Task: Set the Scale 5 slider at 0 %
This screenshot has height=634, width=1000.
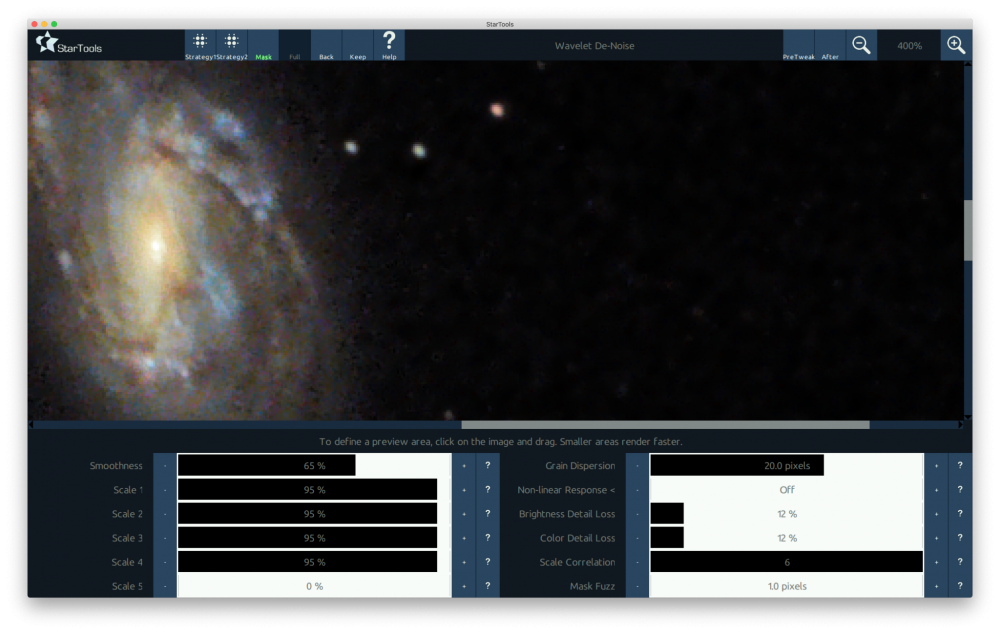Action: tap(314, 586)
